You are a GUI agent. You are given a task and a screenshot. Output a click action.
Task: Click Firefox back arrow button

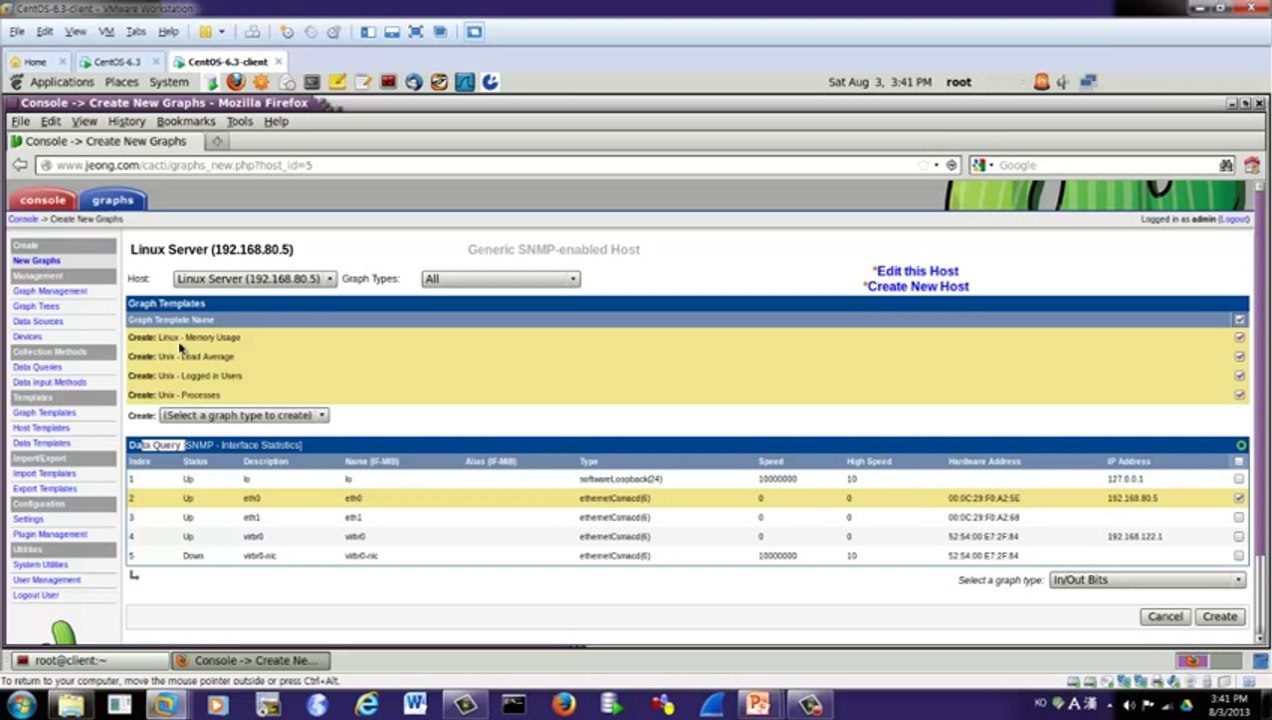tap(19, 165)
